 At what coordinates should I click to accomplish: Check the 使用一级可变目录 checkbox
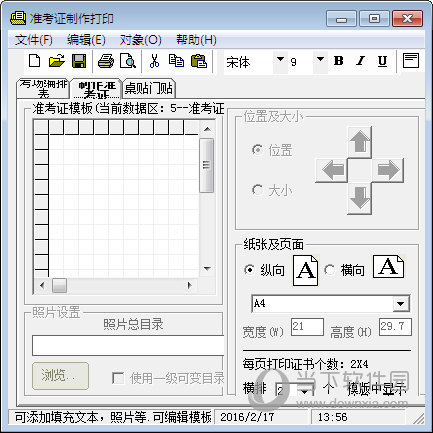(118, 378)
